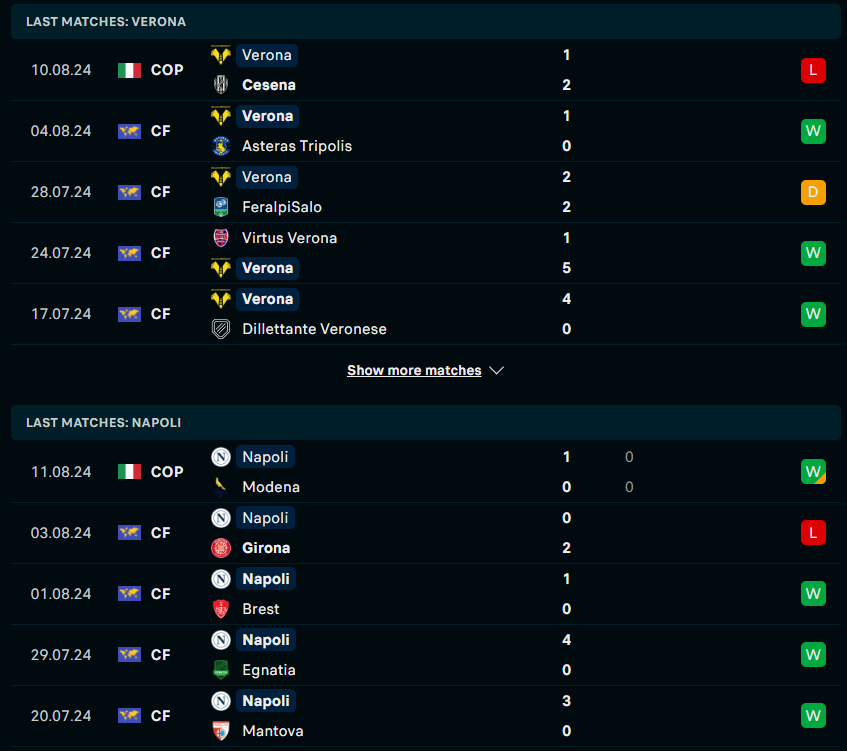Open the Mantova team name
Screen dimensions: 847x751
pos(272,731)
